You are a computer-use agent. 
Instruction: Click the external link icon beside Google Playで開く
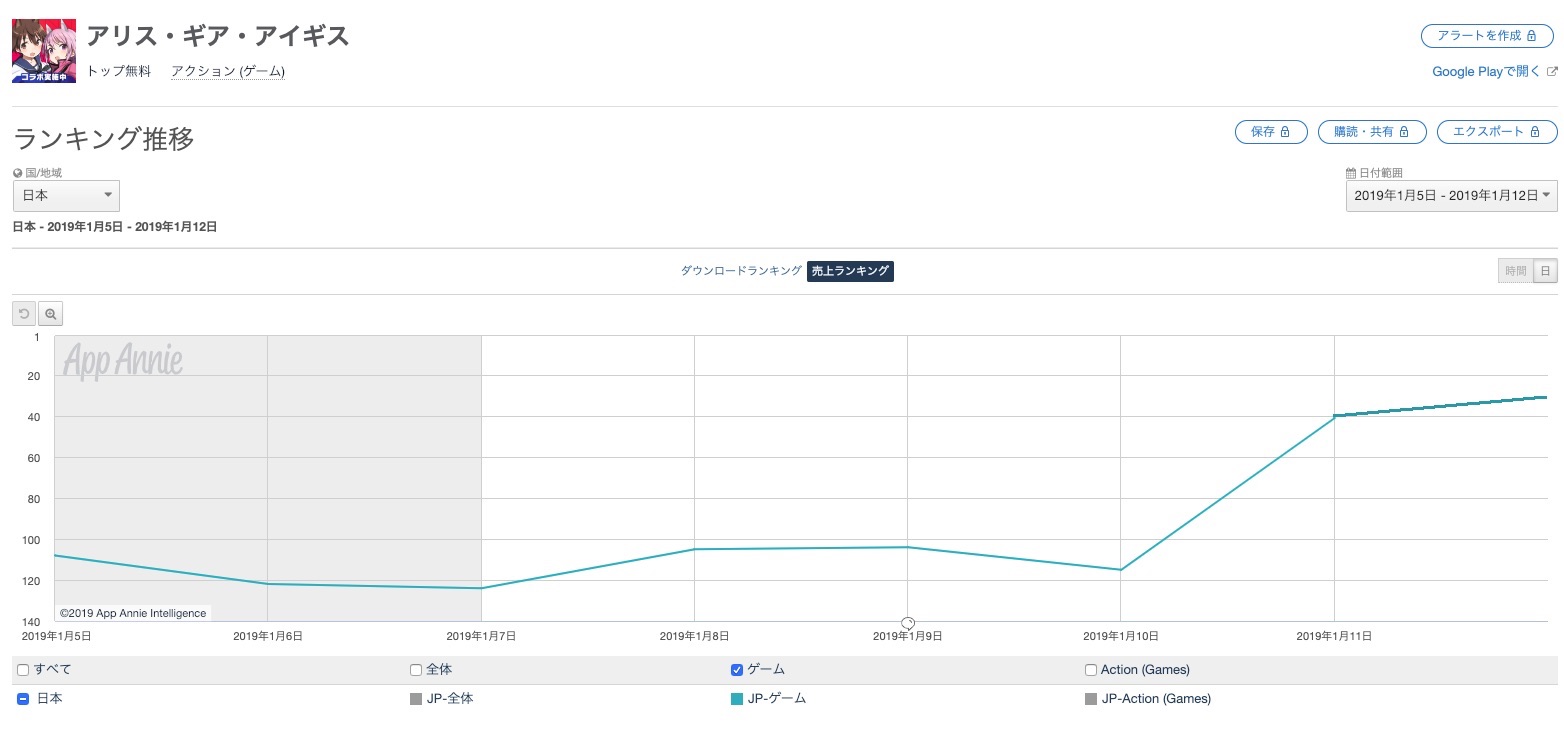click(1552, 72)
